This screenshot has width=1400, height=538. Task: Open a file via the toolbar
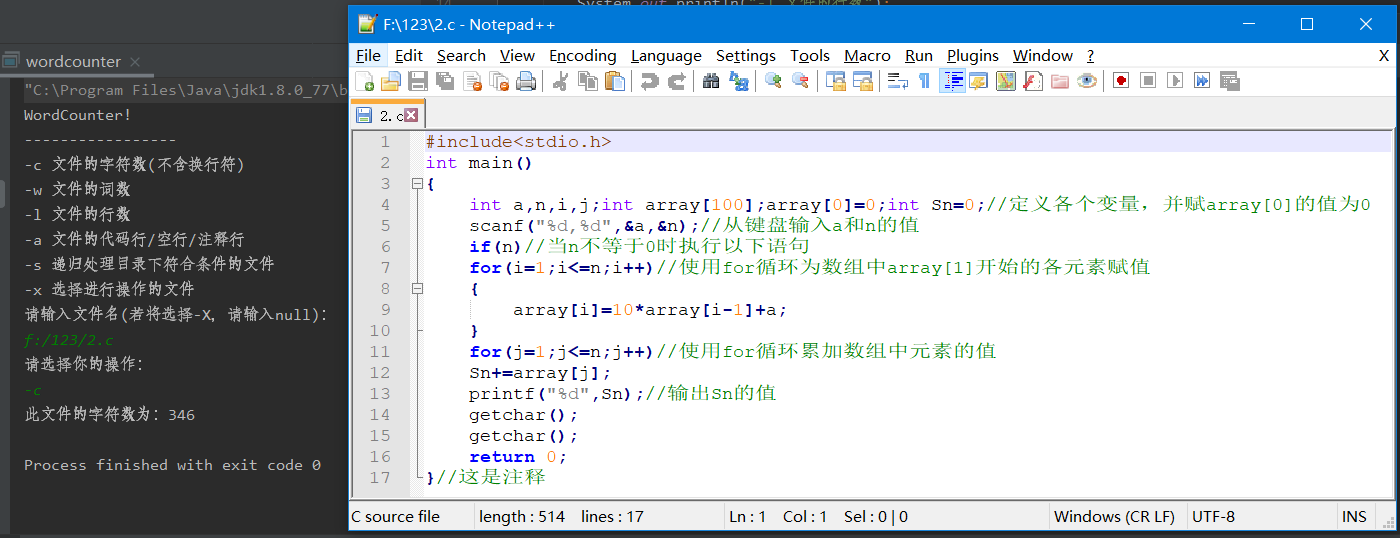pos(391,81)
